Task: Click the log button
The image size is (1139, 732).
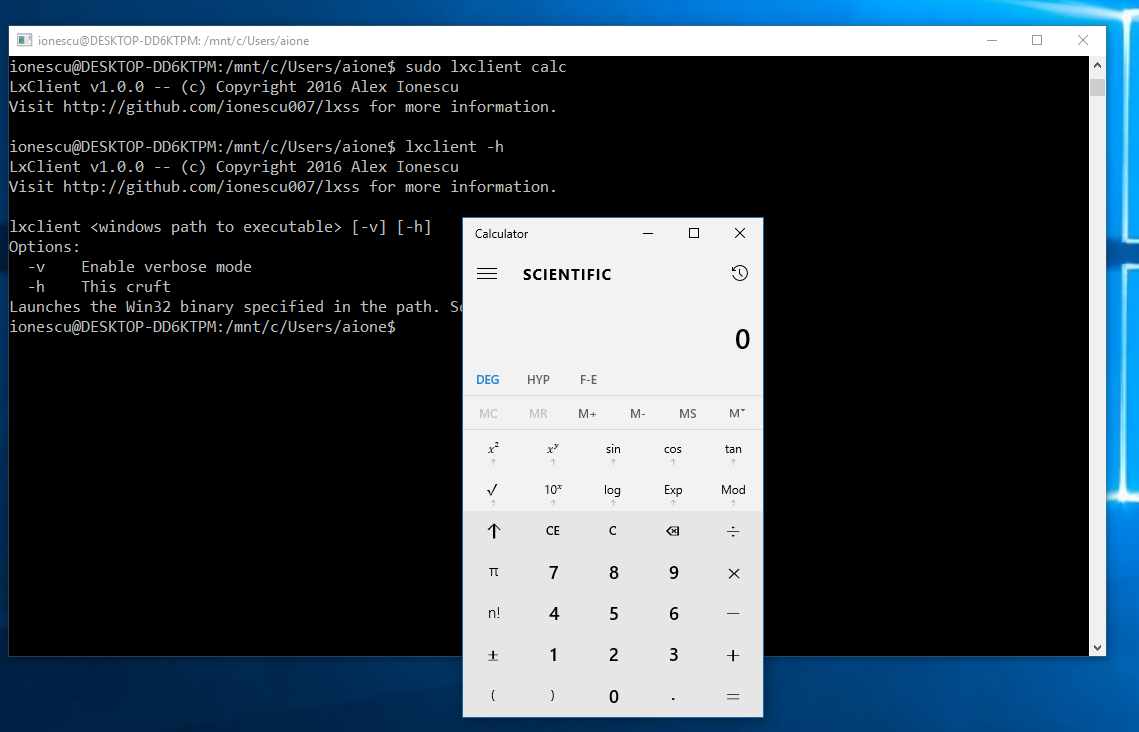Action: [613, 491]
